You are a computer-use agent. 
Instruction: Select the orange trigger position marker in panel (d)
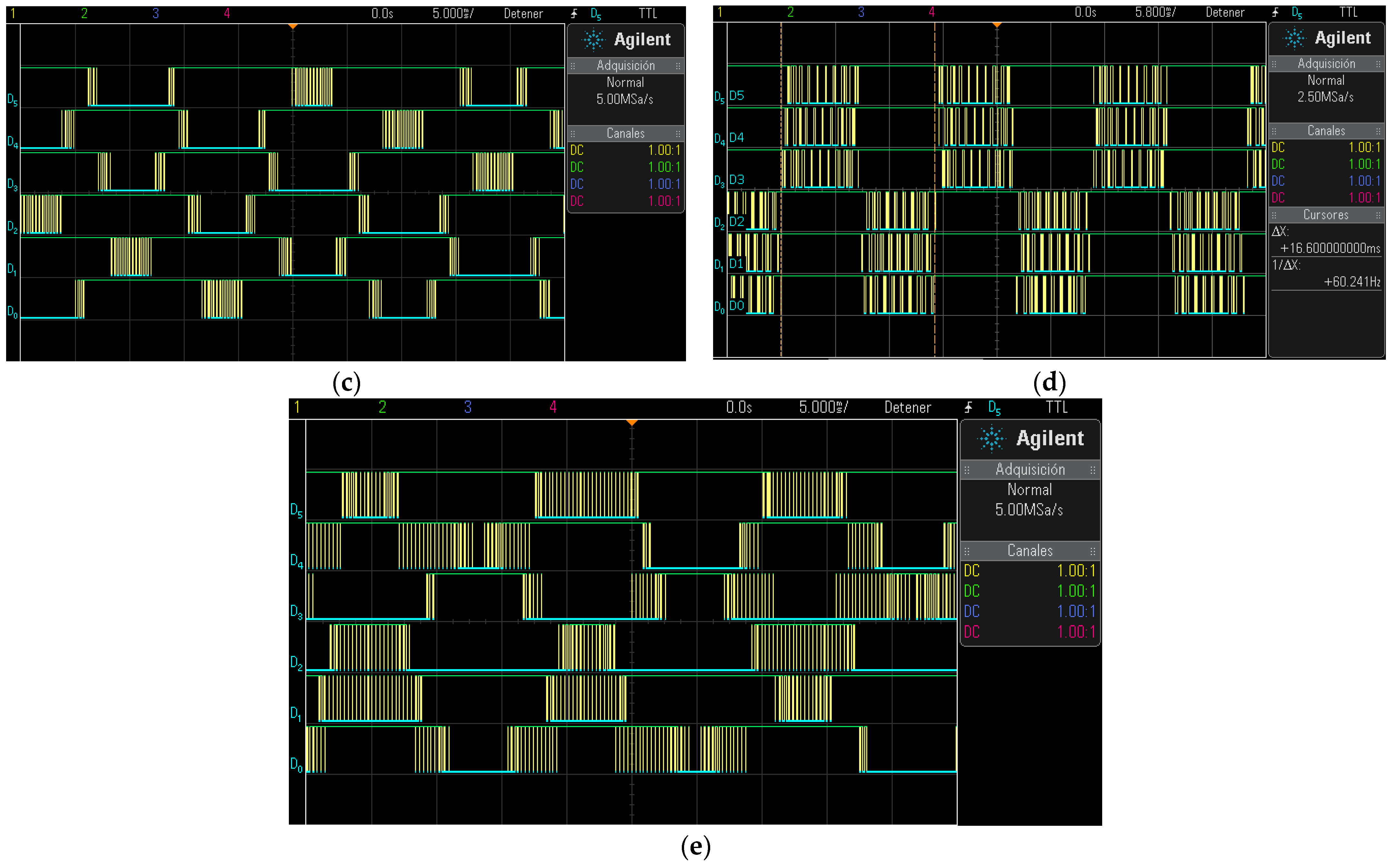pos(997,25)
